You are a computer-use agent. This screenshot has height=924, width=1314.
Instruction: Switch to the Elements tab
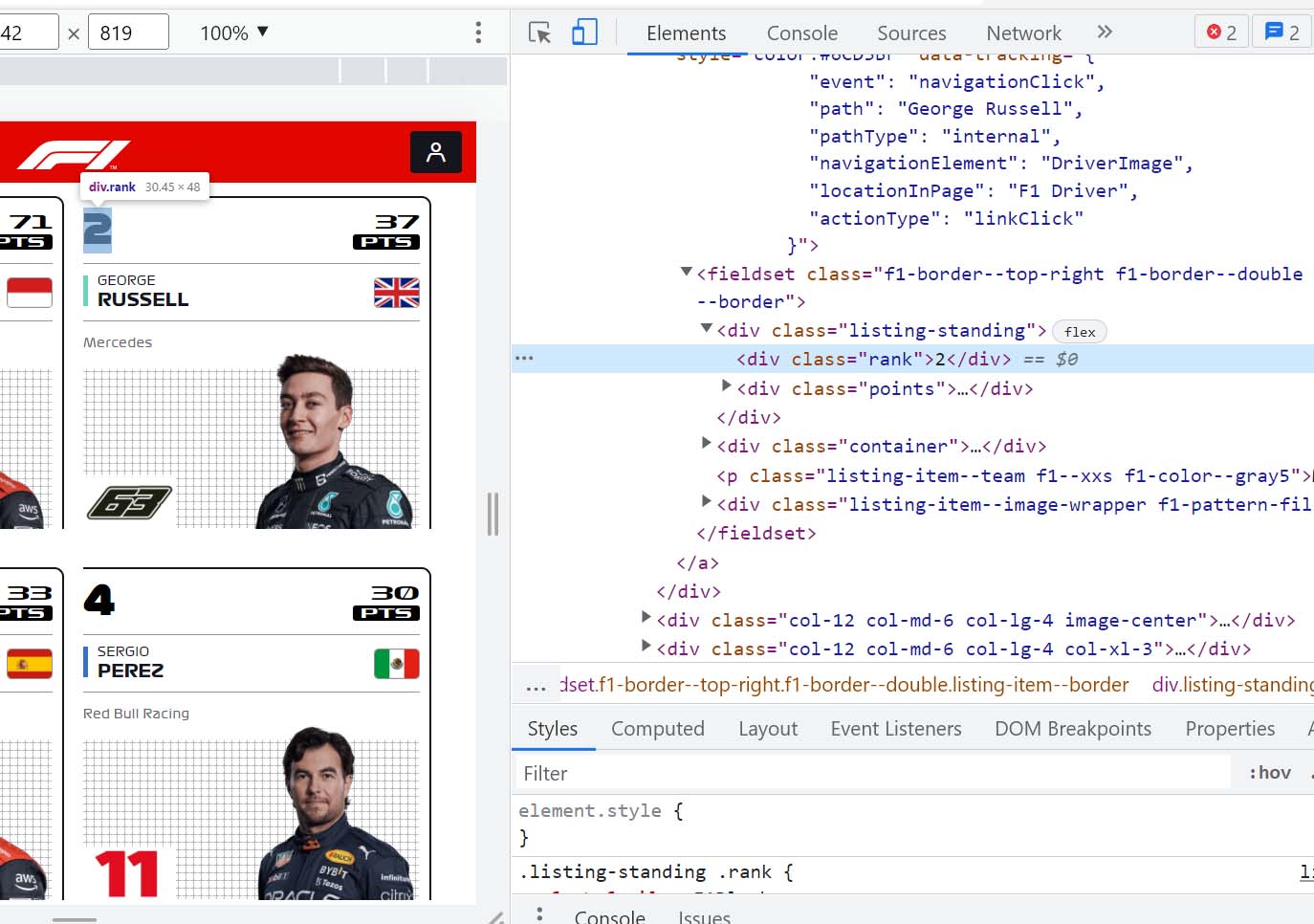tap(686, 33)
